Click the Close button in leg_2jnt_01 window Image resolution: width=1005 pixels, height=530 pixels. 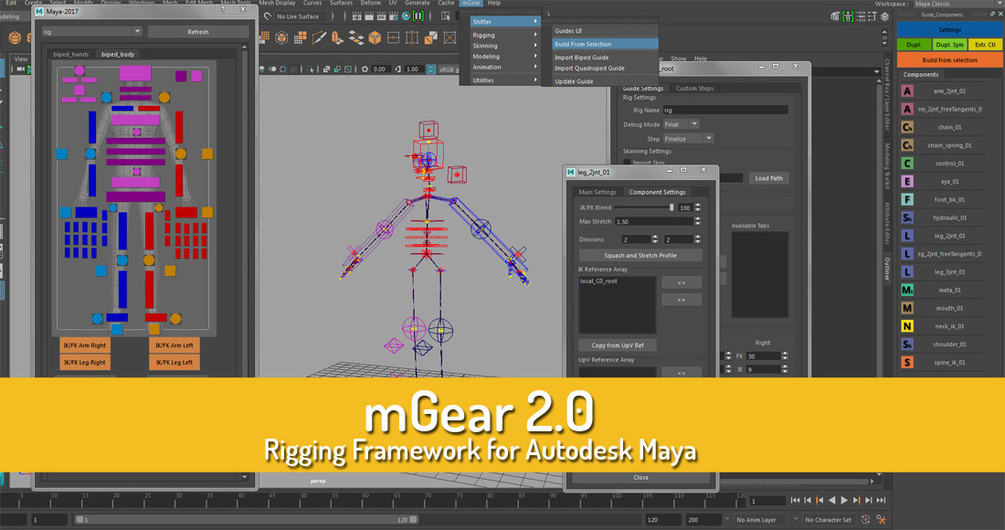(x=640, y=477)
